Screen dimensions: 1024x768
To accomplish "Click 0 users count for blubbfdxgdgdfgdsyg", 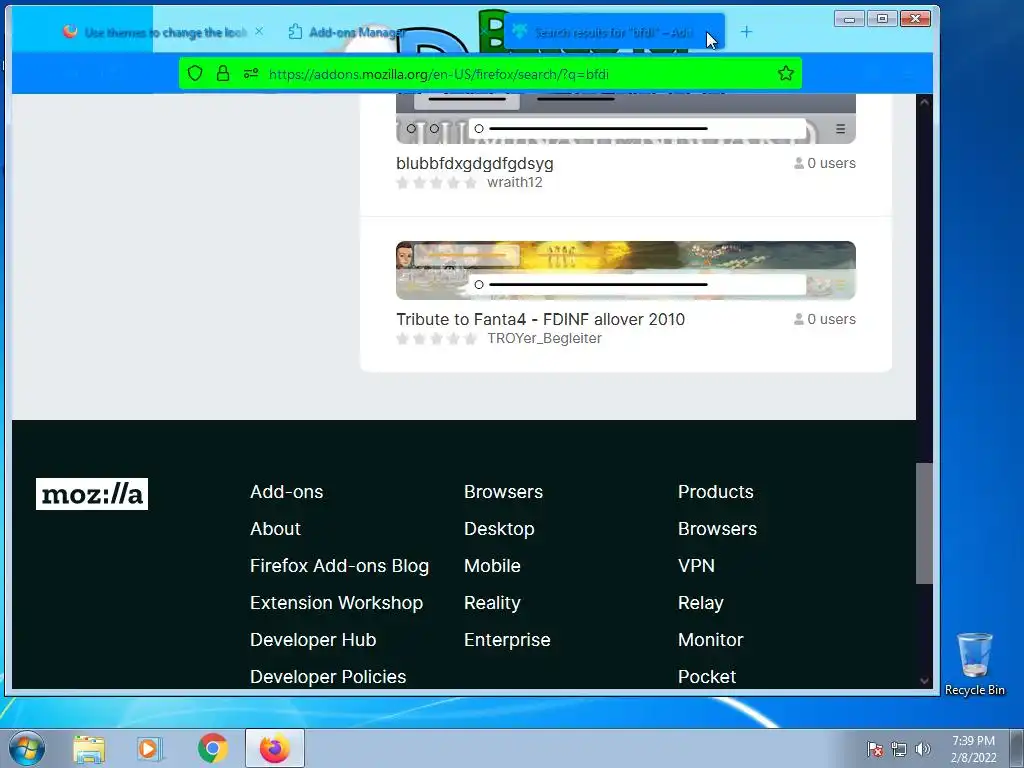I will coord(825,163).
